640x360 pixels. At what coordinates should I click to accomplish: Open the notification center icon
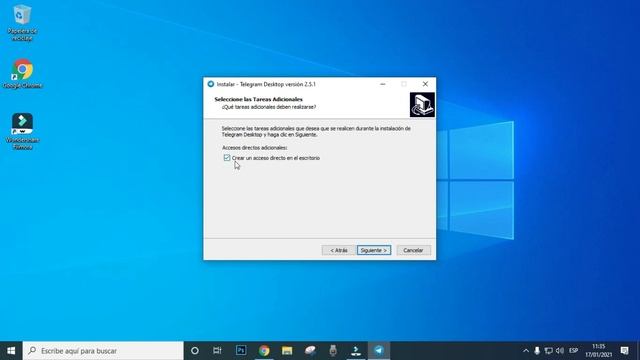pos(624,351)
